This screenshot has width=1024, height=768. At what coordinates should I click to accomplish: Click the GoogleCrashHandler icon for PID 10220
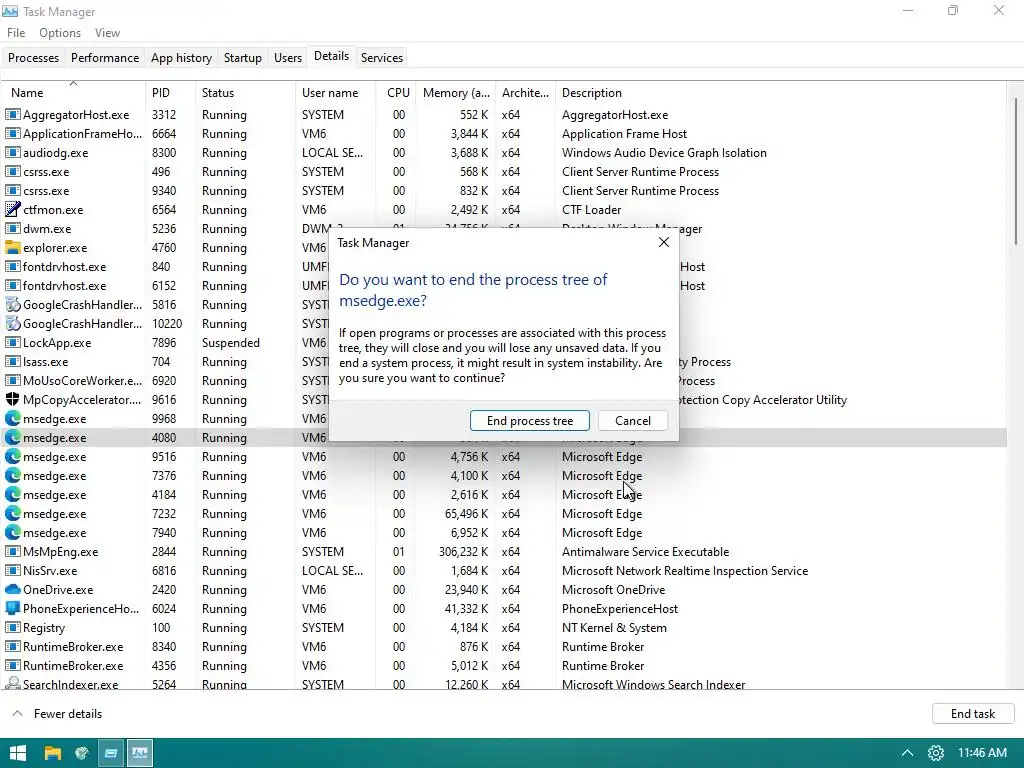click(x=12, y=323)
